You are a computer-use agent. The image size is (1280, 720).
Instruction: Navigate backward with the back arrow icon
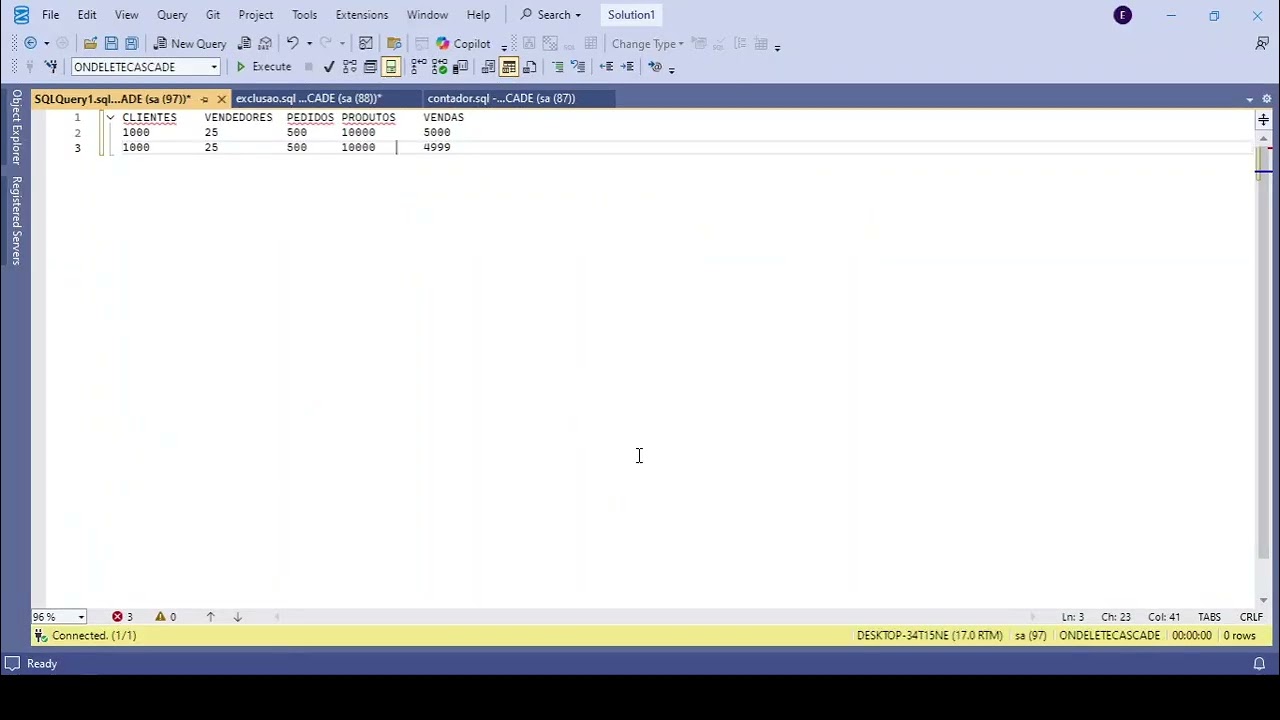pos(30,43)
